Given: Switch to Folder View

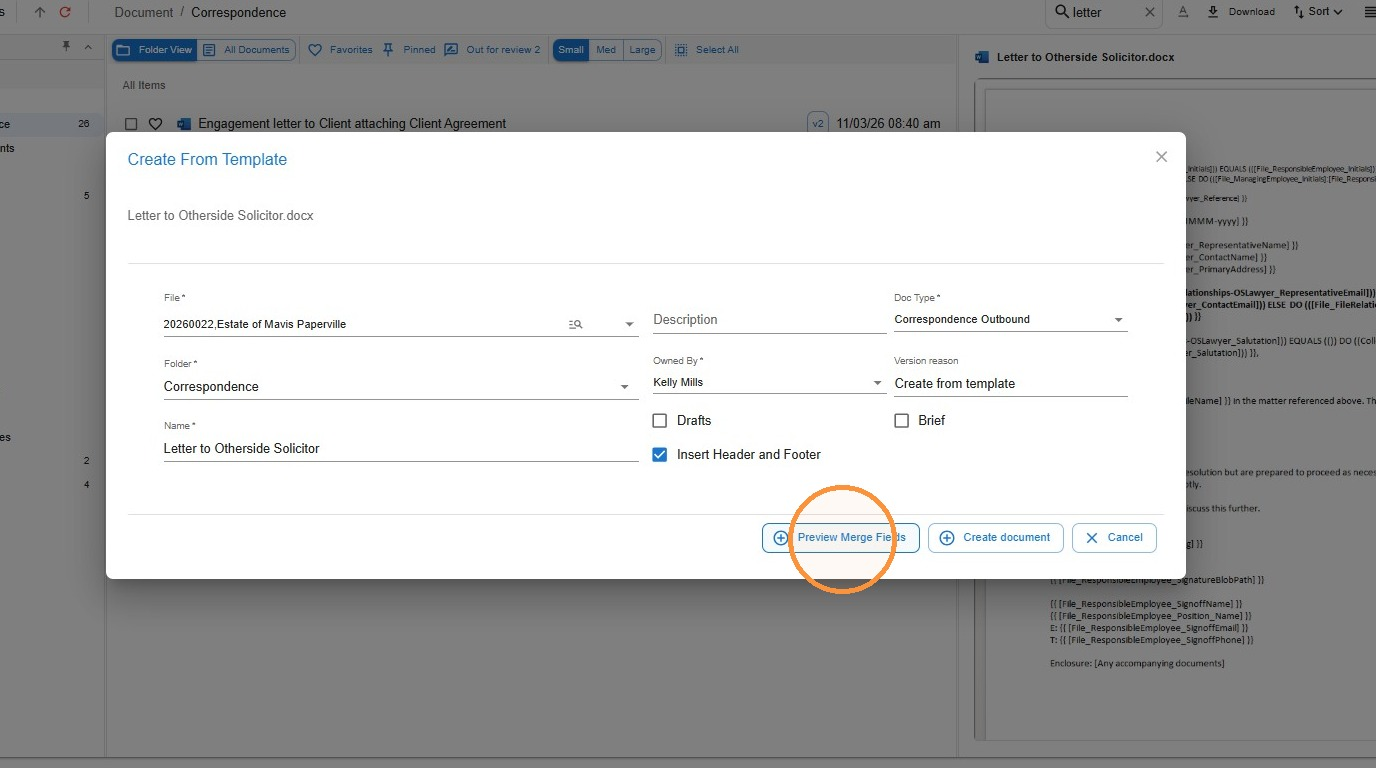Looking at the screenshot, I should pos(153,50).
